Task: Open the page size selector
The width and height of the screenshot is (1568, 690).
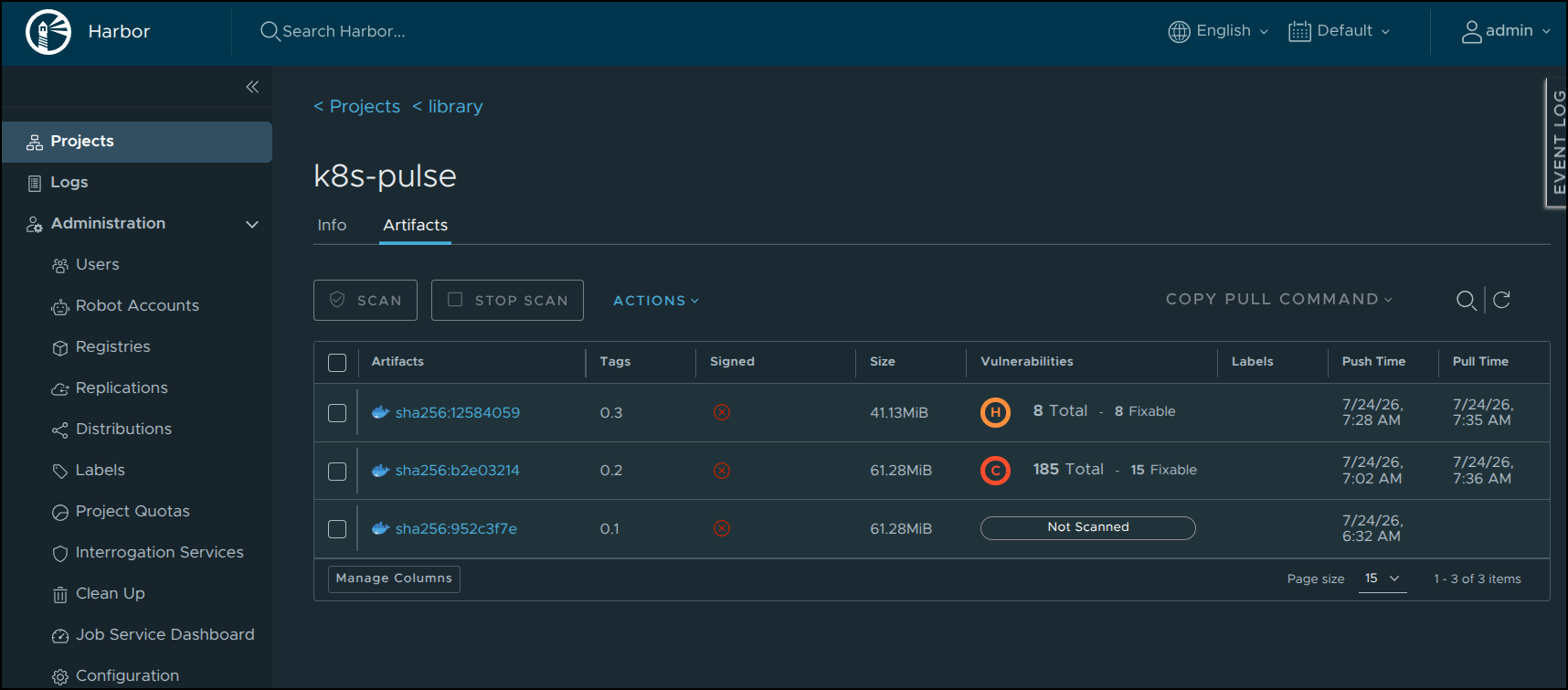Action: coord(1383,579)
